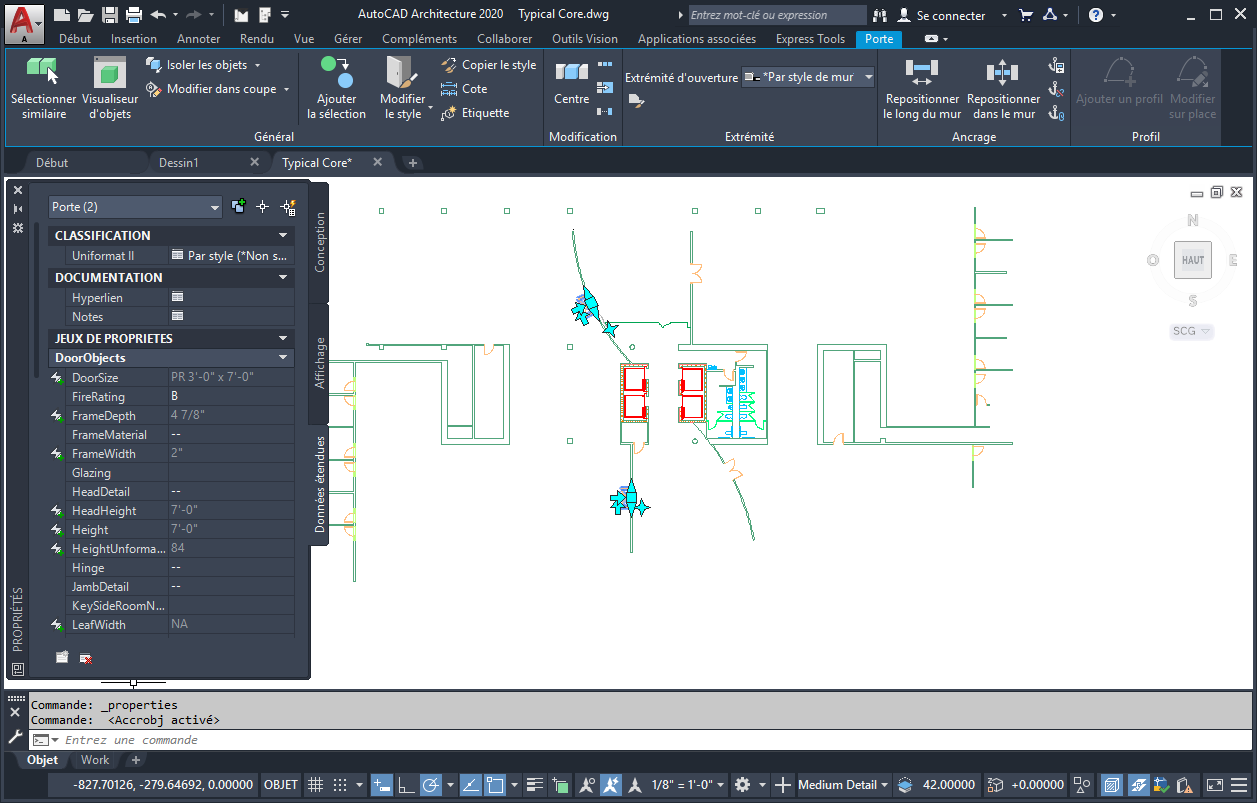
Task: Click the customization hamburger icon in status bar
Action: (x=1241, y=785)
